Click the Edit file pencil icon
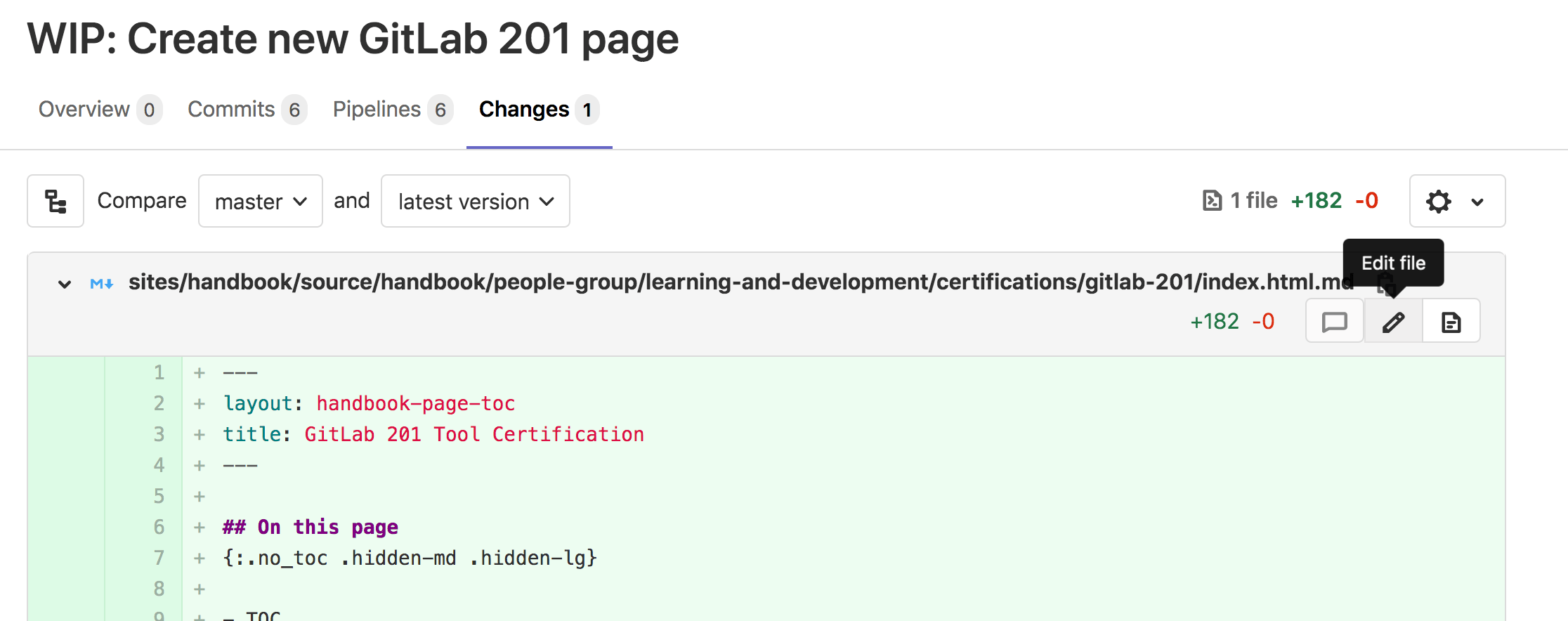 (x=1393, y=322)
